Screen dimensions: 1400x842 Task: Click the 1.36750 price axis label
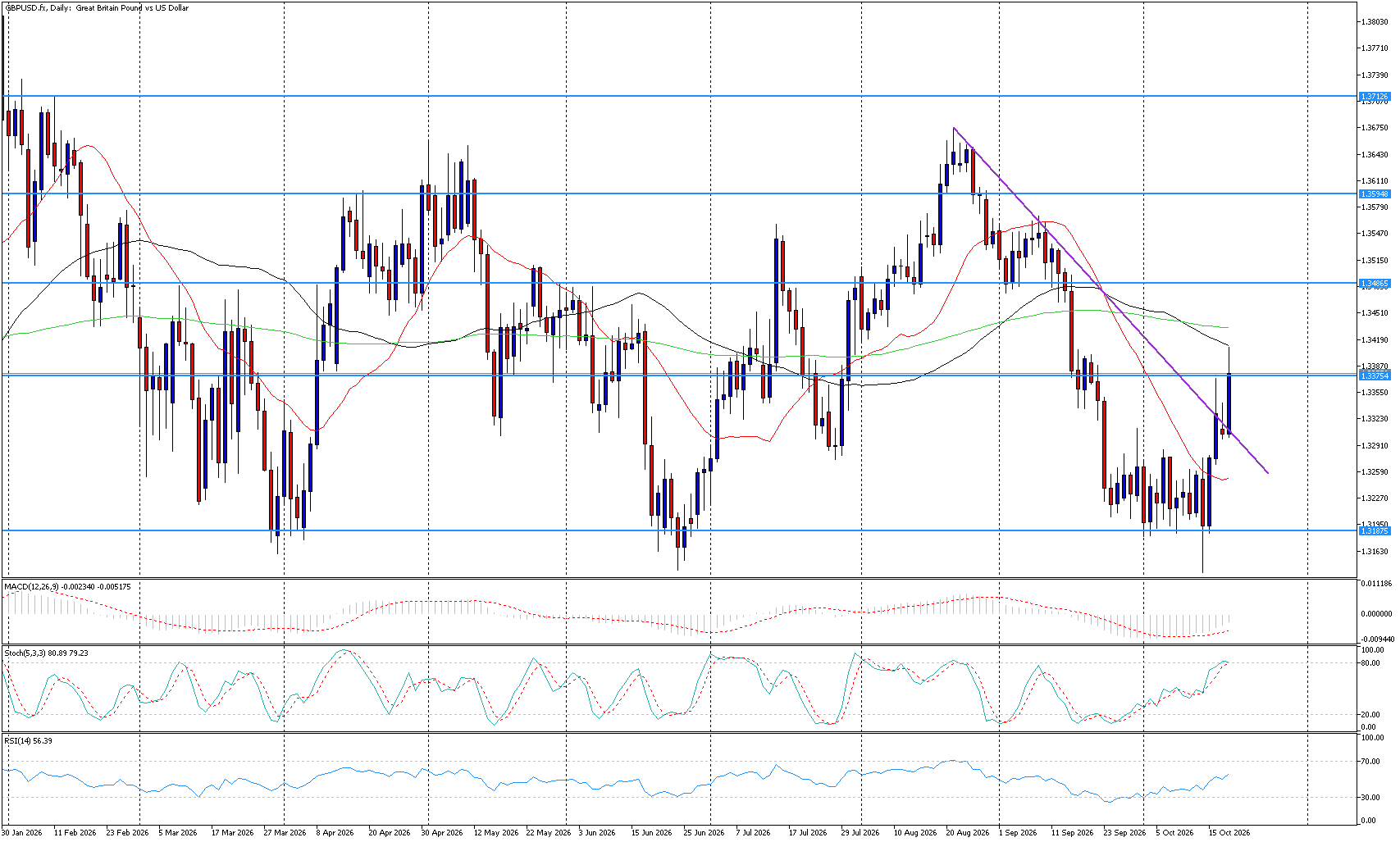pyautogui.click(x=1375, y=128)
